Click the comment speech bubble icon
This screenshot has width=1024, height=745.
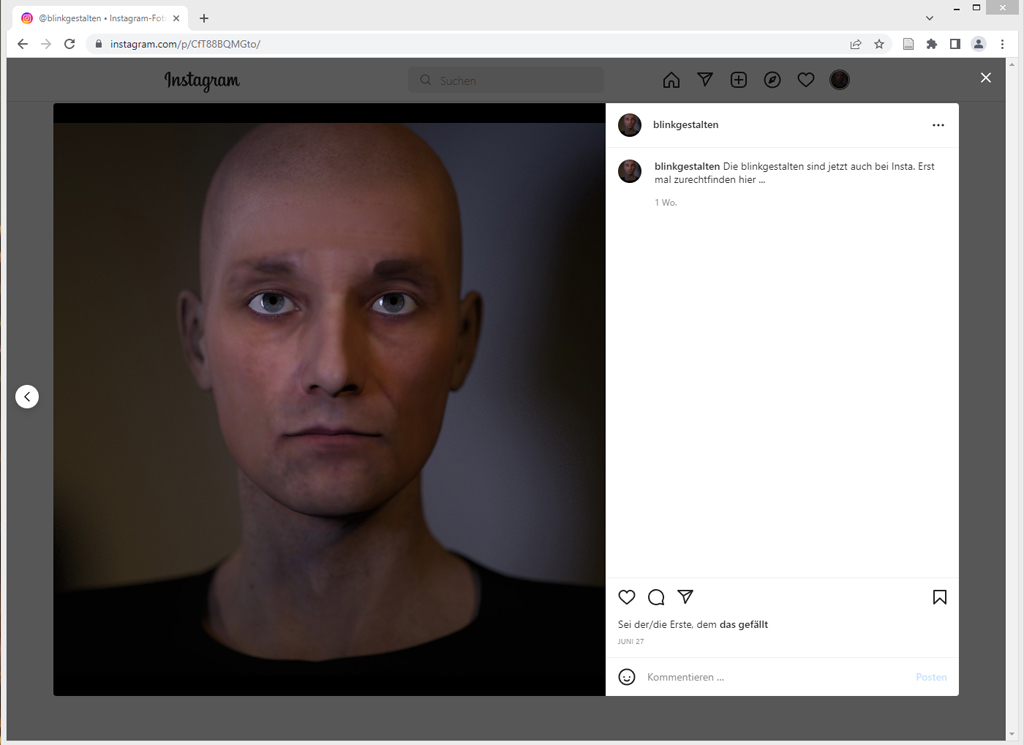click(656, 597)
